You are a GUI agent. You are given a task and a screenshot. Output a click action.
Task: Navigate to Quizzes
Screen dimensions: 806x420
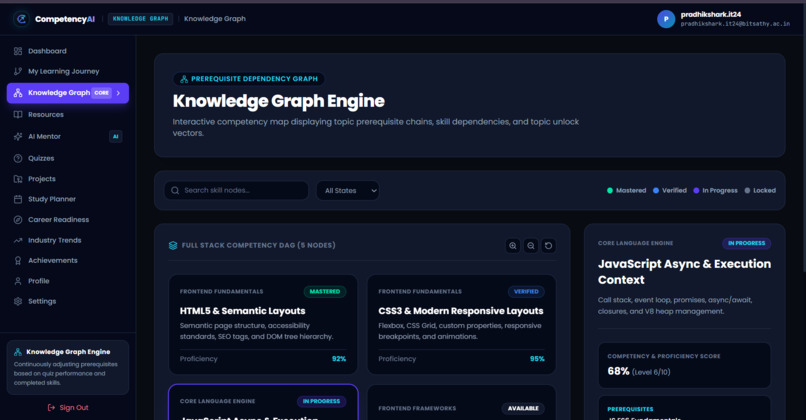(68, 158)
